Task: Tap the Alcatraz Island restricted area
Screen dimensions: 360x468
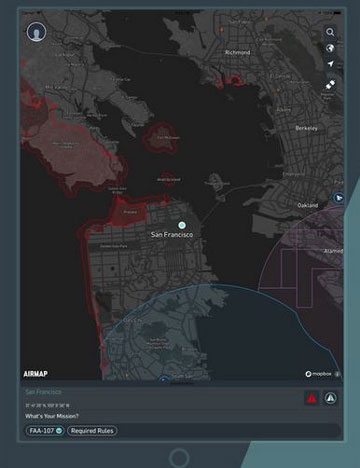Action: 168,179
